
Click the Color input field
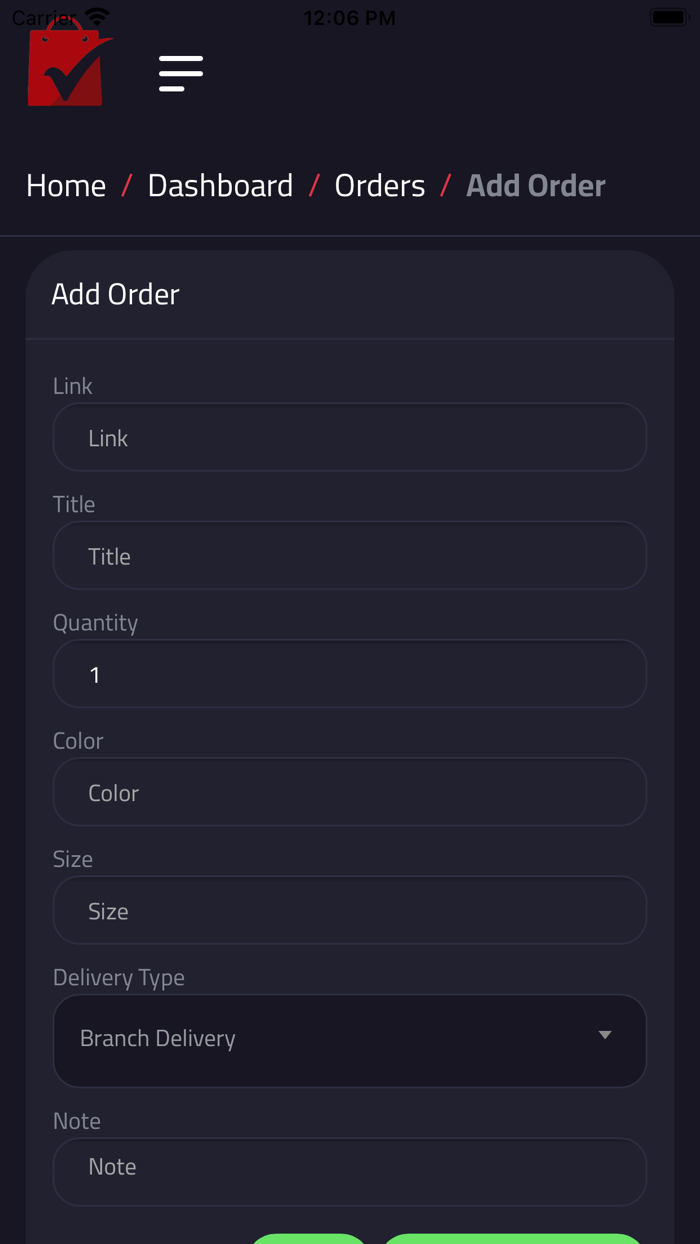click(350, 792)
